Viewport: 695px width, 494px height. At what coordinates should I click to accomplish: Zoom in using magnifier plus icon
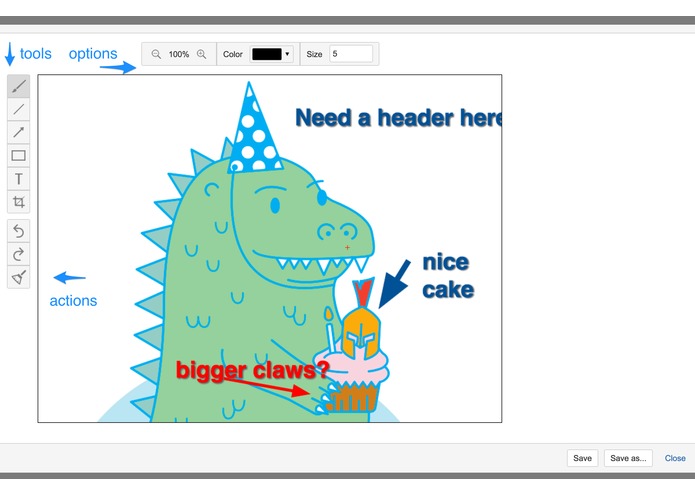(x=202, y=54)
